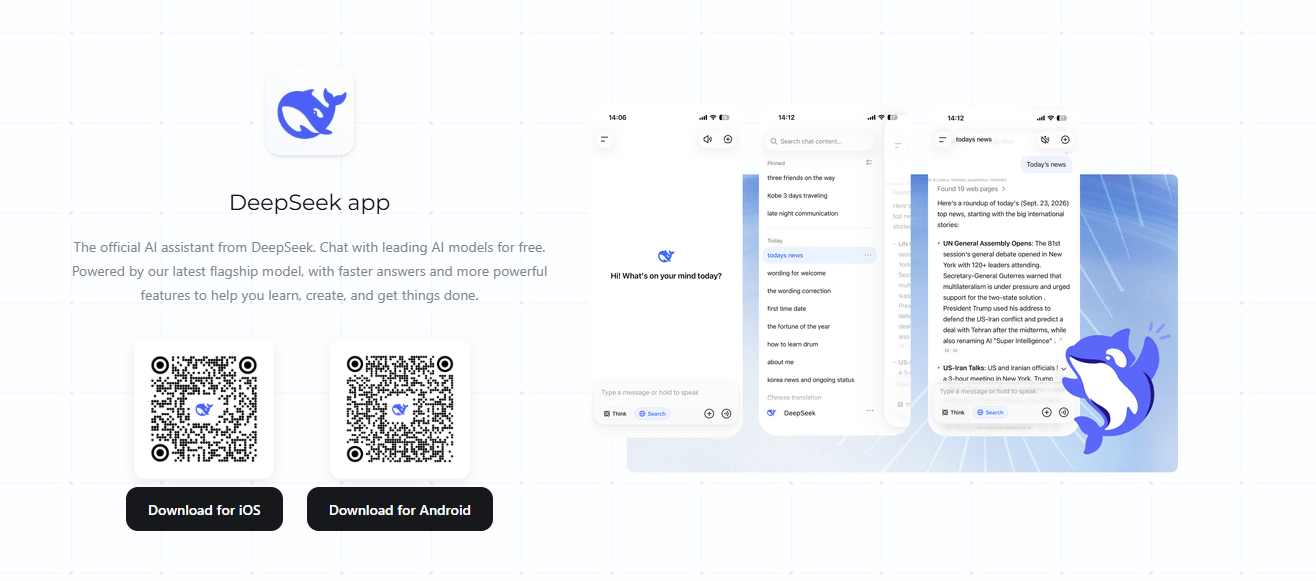
Task: Open hamburger menu in left phone mockup
Action: (604, 140)
